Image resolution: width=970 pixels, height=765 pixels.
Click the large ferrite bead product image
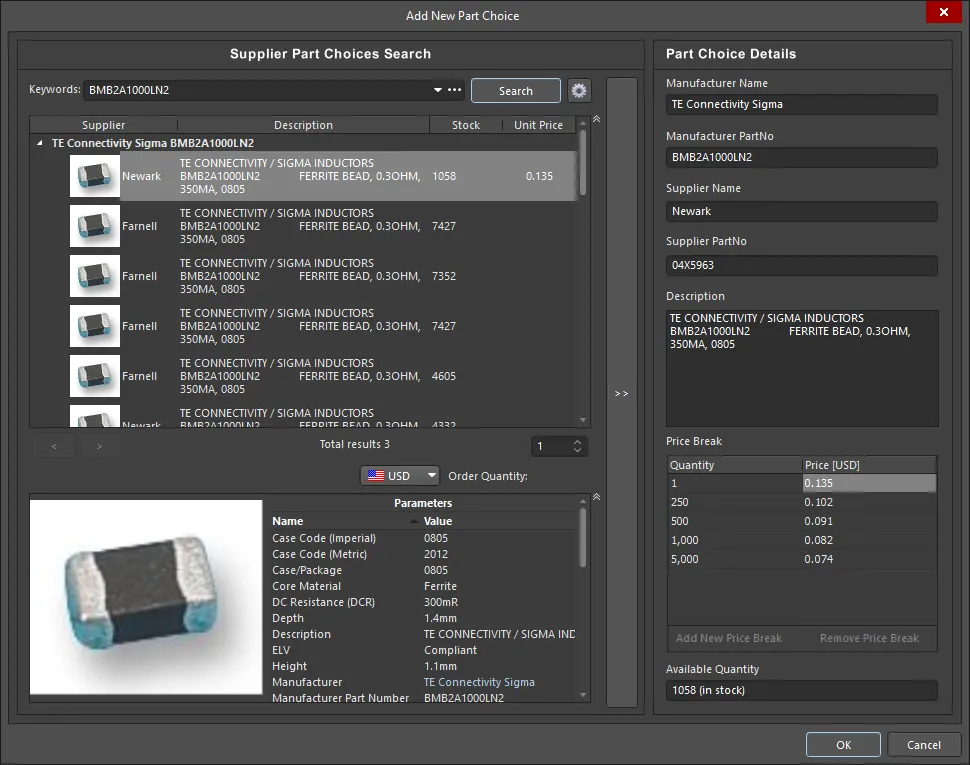pos(146,597)
